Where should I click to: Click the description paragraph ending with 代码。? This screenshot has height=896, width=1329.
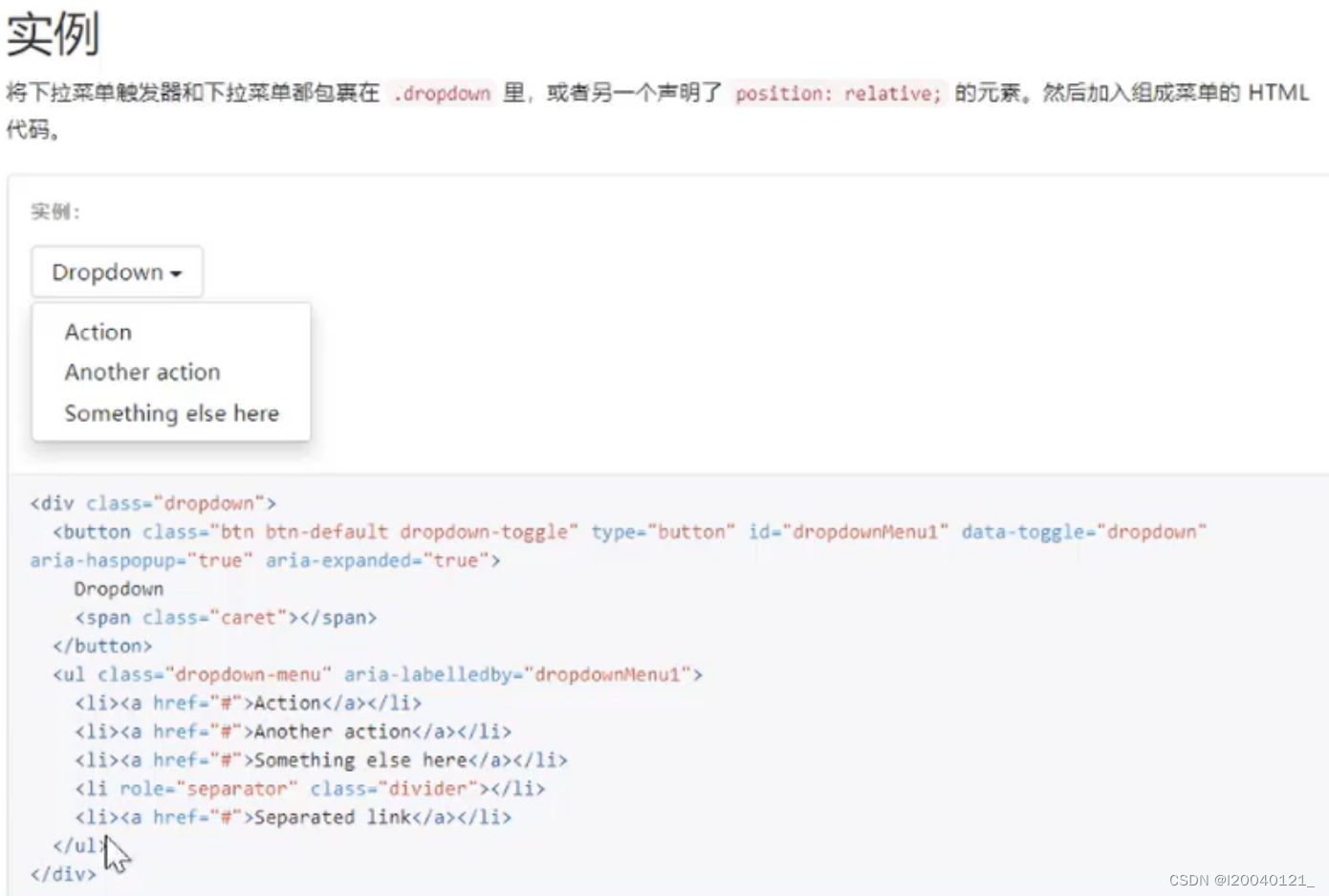pyautogui.click(x=658, y=110)
